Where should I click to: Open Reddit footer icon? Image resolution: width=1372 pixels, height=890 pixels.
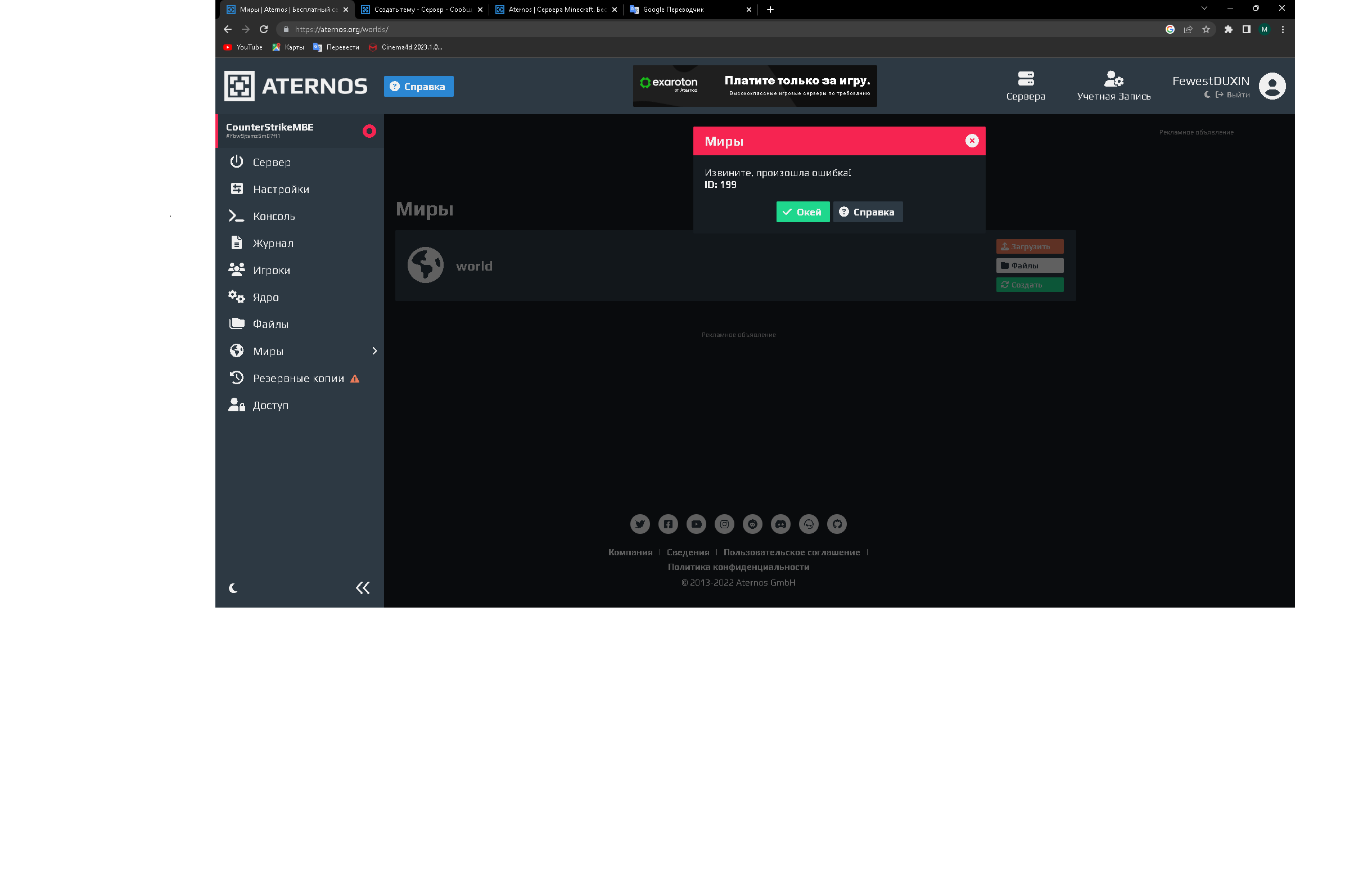click(x=752, y=524)
